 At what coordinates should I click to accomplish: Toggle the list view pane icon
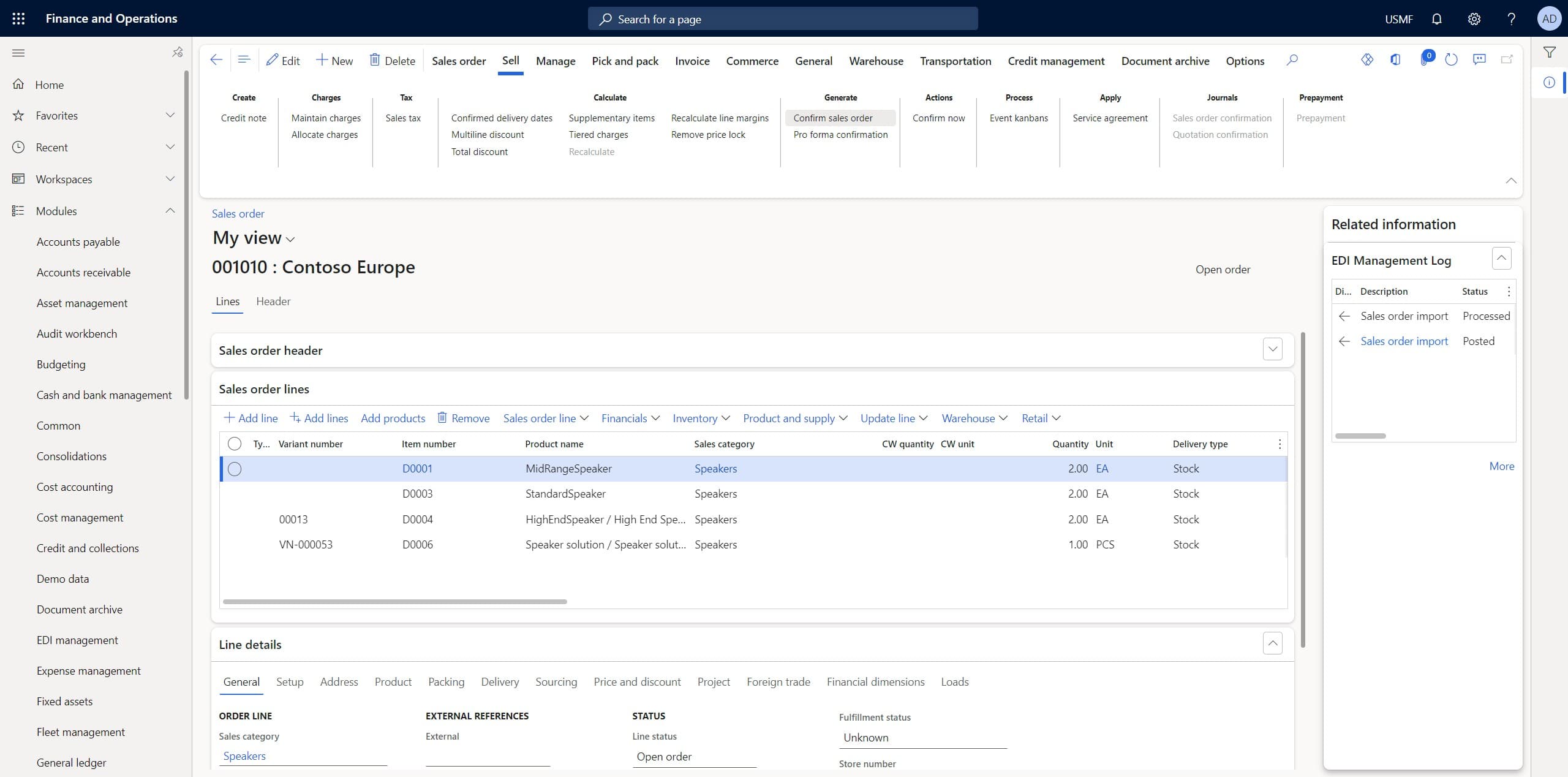point(244,60)
